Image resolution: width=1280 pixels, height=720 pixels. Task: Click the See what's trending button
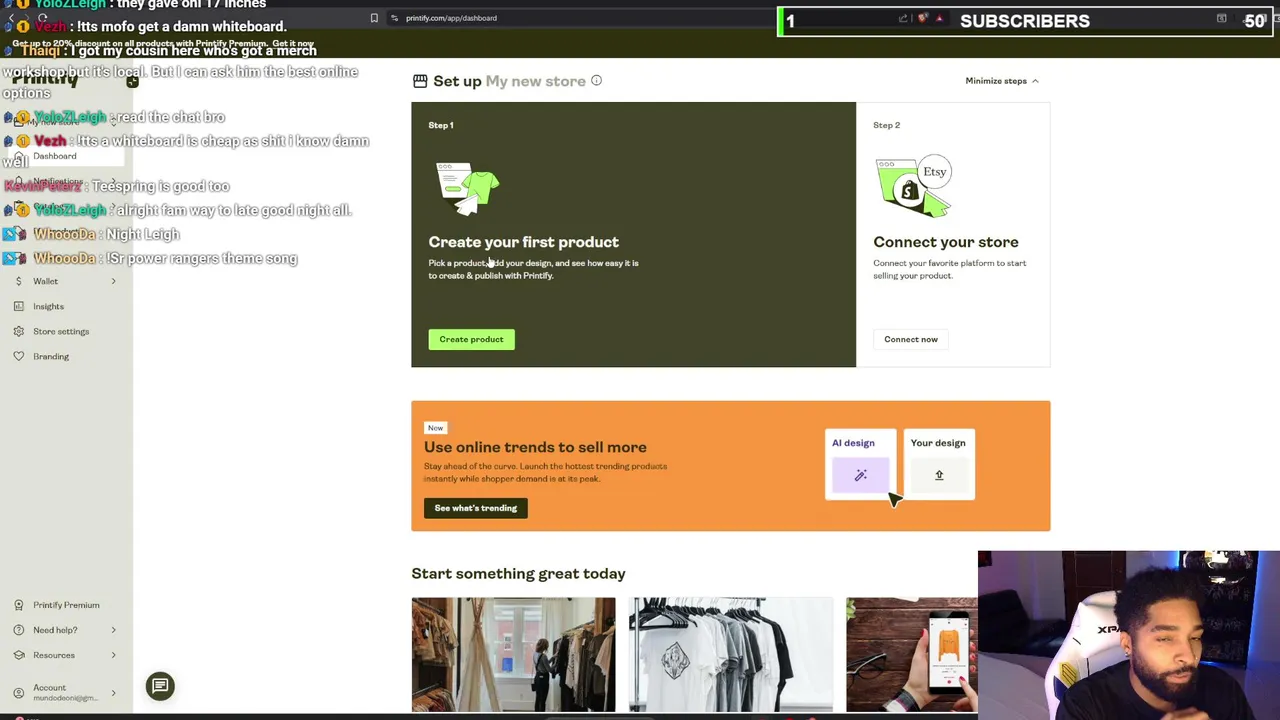coord(475,508)
